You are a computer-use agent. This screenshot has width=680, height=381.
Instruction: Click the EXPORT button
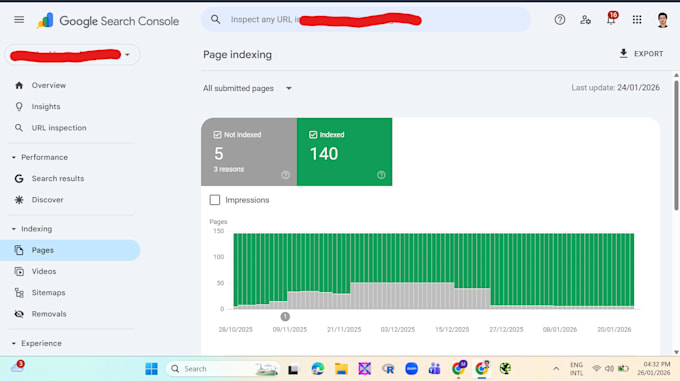point(641,54)
